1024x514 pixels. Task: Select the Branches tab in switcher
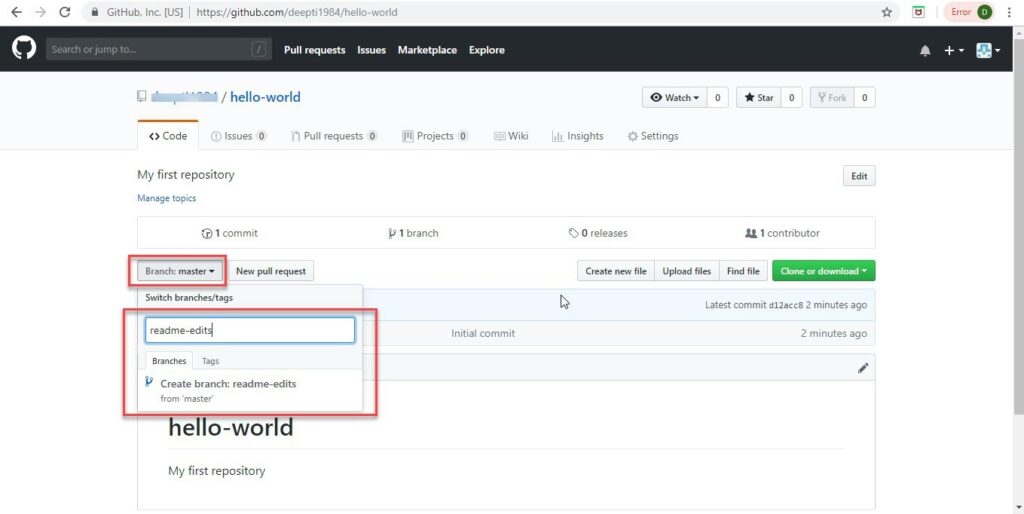[169, 361]
